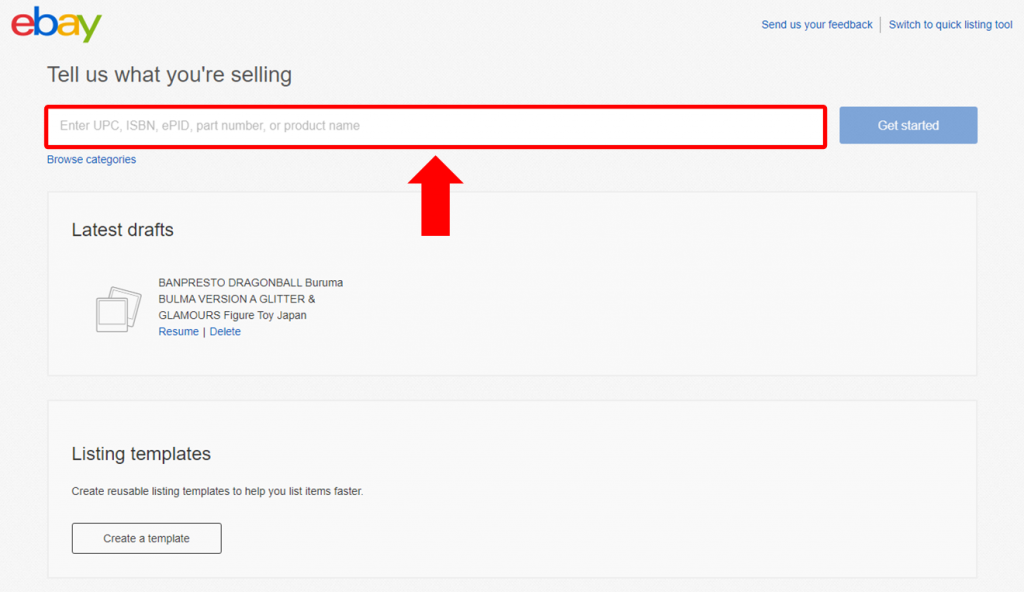This screenshot has width=1024, height=592.
Task: Click the separator between Resume and Delete
Action: click(x=204, y=332)
